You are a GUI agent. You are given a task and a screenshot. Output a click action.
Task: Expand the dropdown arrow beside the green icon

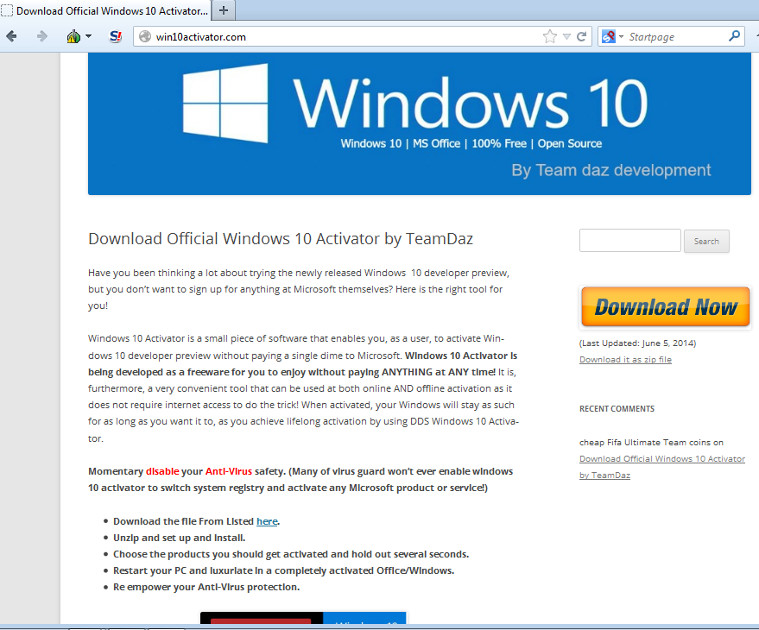click(x=89, y=36)
